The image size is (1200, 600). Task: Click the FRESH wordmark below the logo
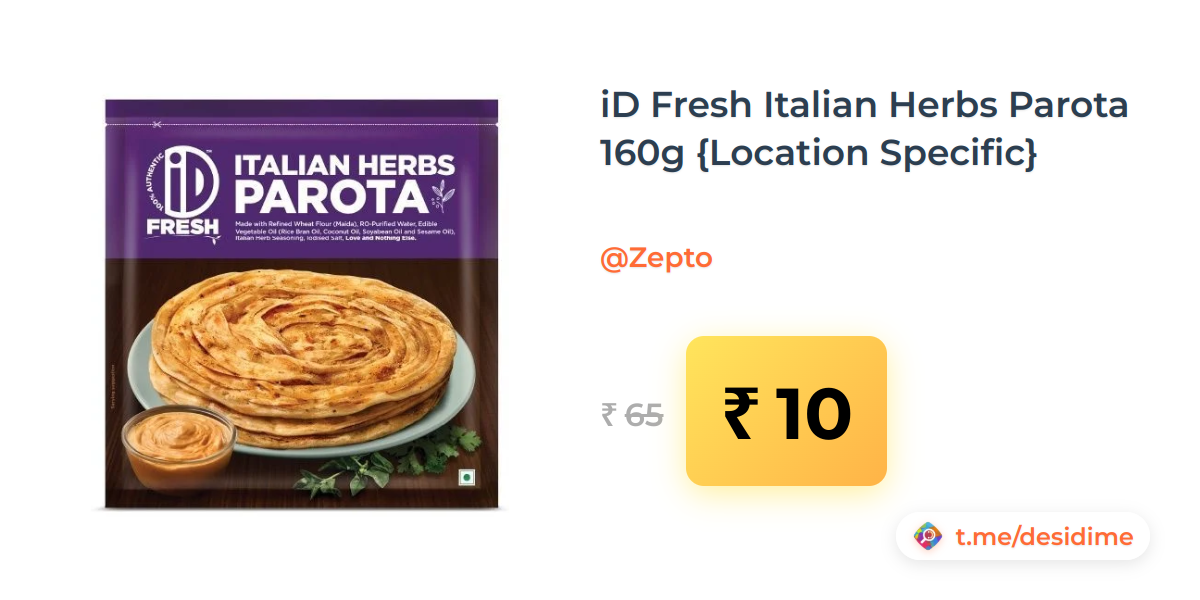(x=182, y=227)
